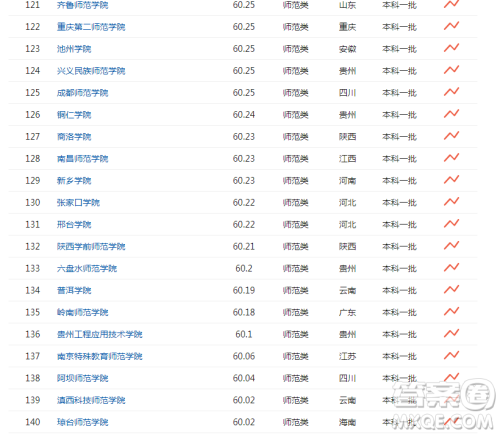The image size is (500, 435).
Task: View the trend icon in the 六盘水师范学院 row
Action: pos(451,268)
